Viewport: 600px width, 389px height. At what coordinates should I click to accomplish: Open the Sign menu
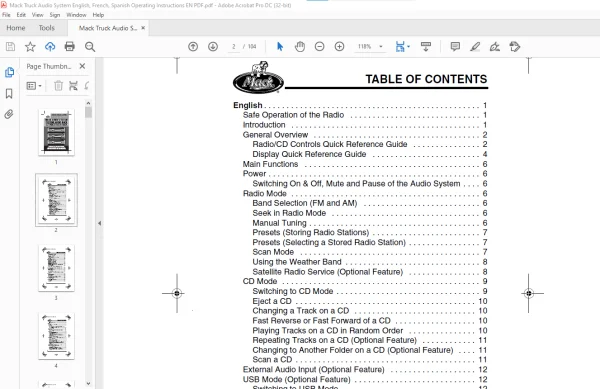point(55,15)
